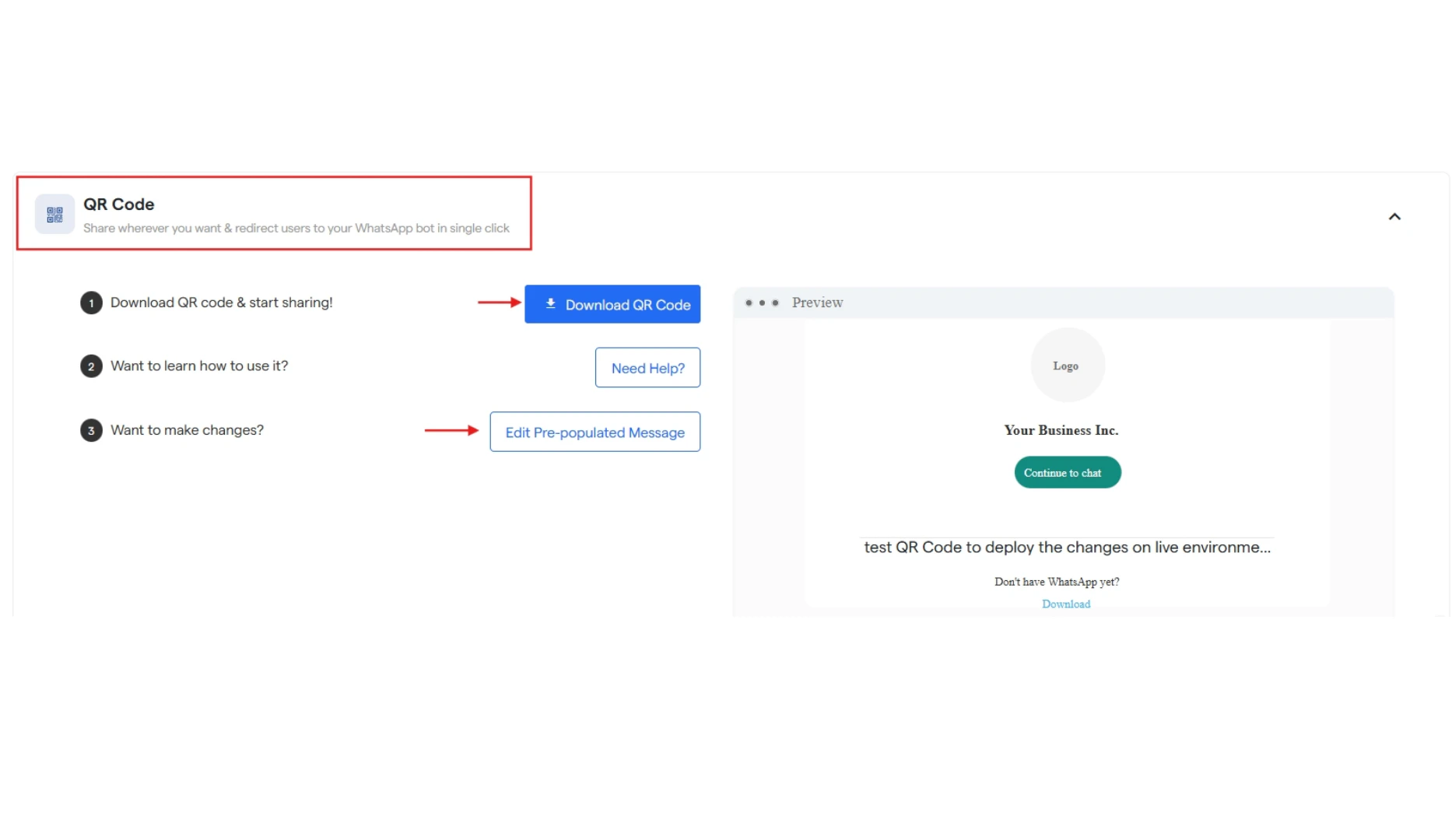Click the Preview label in the preview header
Viewport: 1452px width, 840px height.
click(817, 303)
